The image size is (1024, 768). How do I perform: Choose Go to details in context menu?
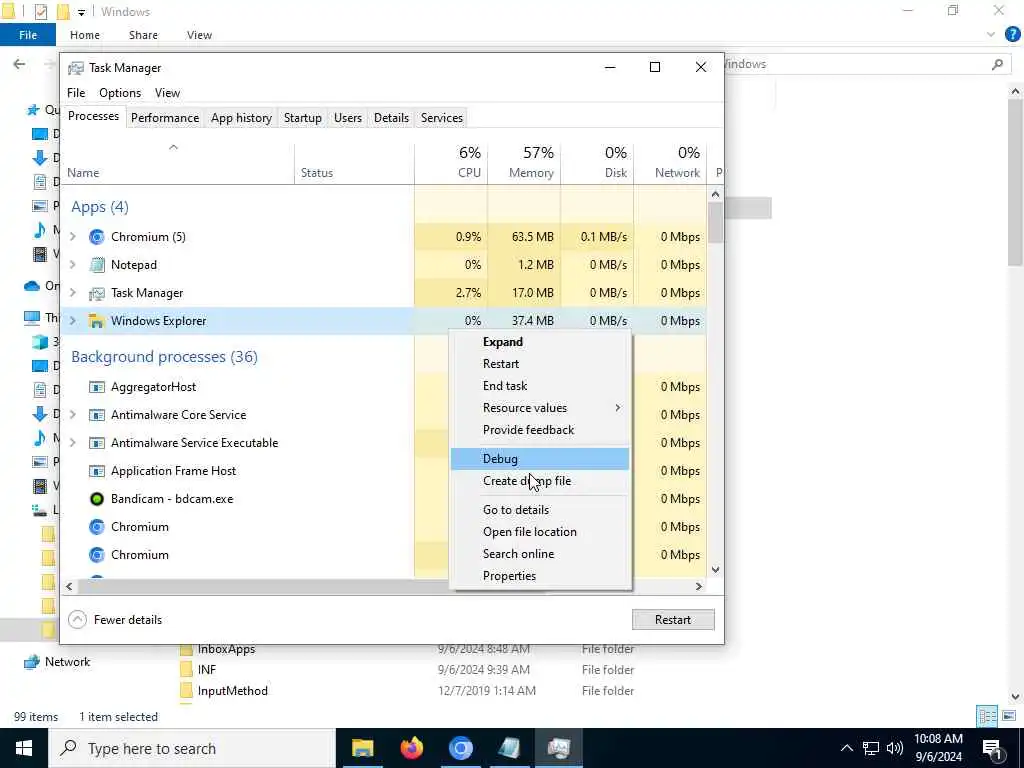click(x=540, y=510)
